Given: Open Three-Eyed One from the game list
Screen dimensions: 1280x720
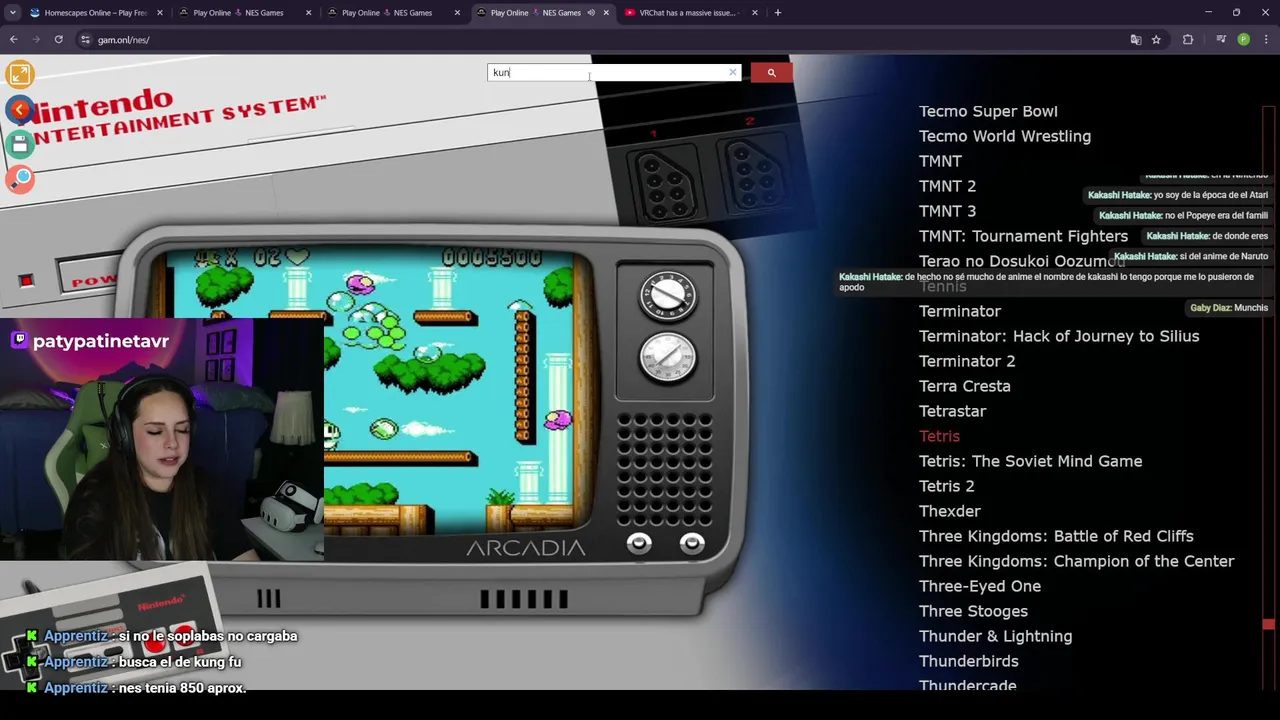Looking at the screenshot, I should [980, 586].
